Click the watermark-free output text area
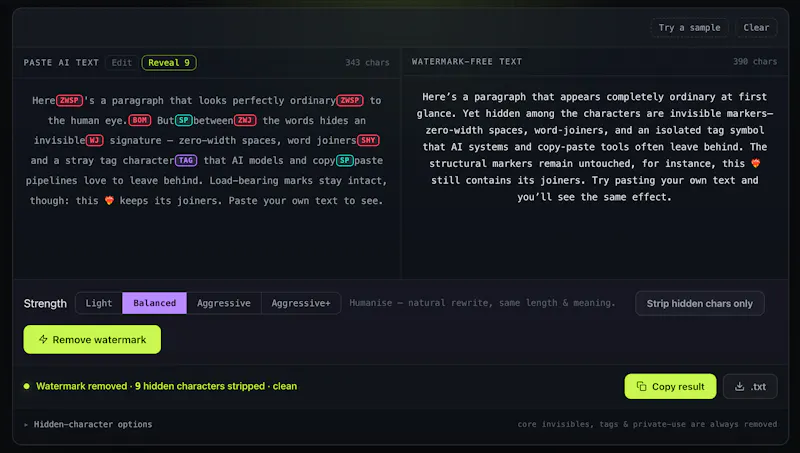 pos(595,179)
